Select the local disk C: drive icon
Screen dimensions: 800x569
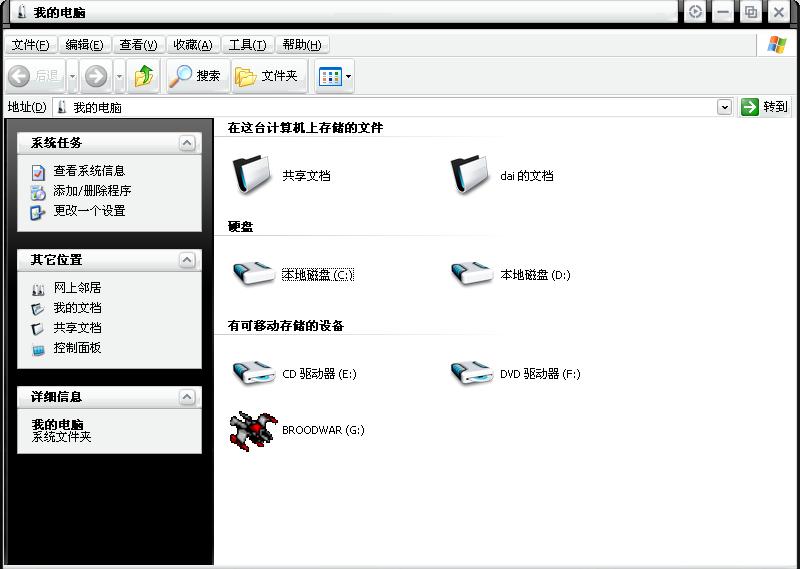click(254, 274)
